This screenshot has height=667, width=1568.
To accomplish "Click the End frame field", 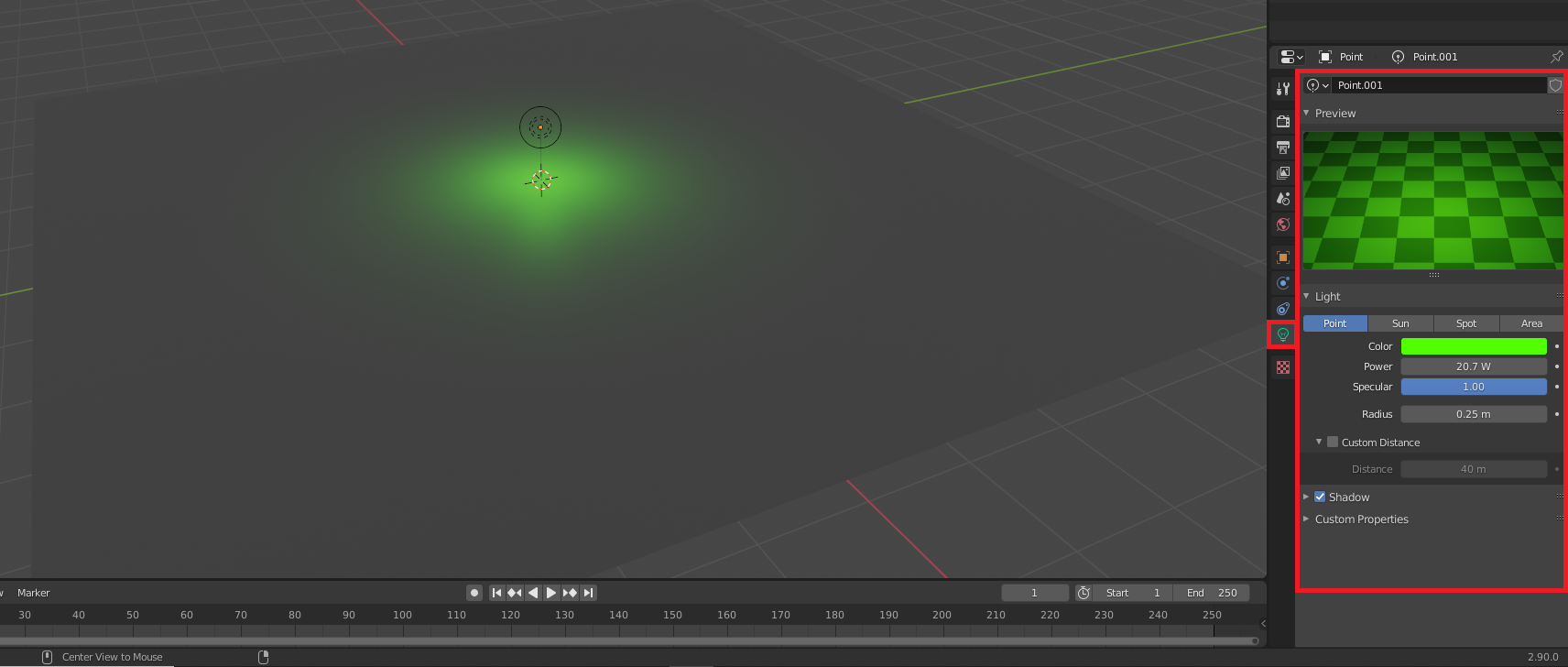I will [x=1212, y=593].
